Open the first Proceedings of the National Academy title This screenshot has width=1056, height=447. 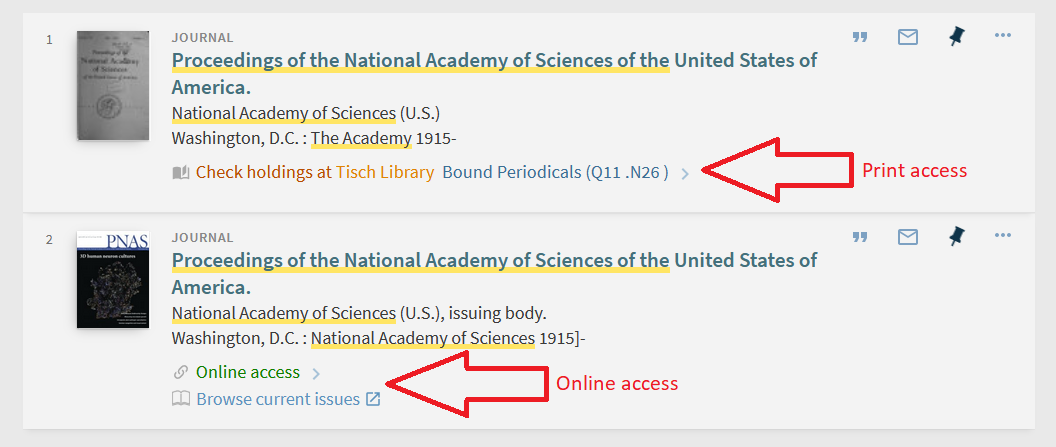click(494, 73)
